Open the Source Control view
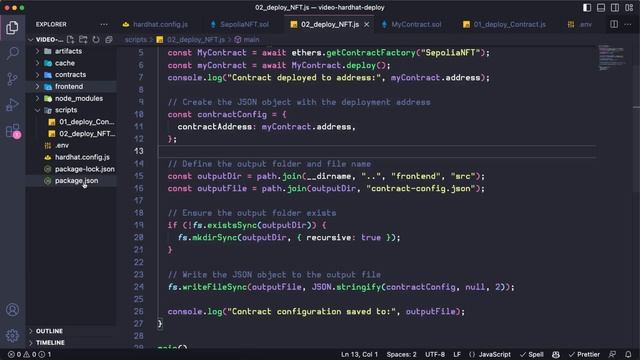 [12, 79]
